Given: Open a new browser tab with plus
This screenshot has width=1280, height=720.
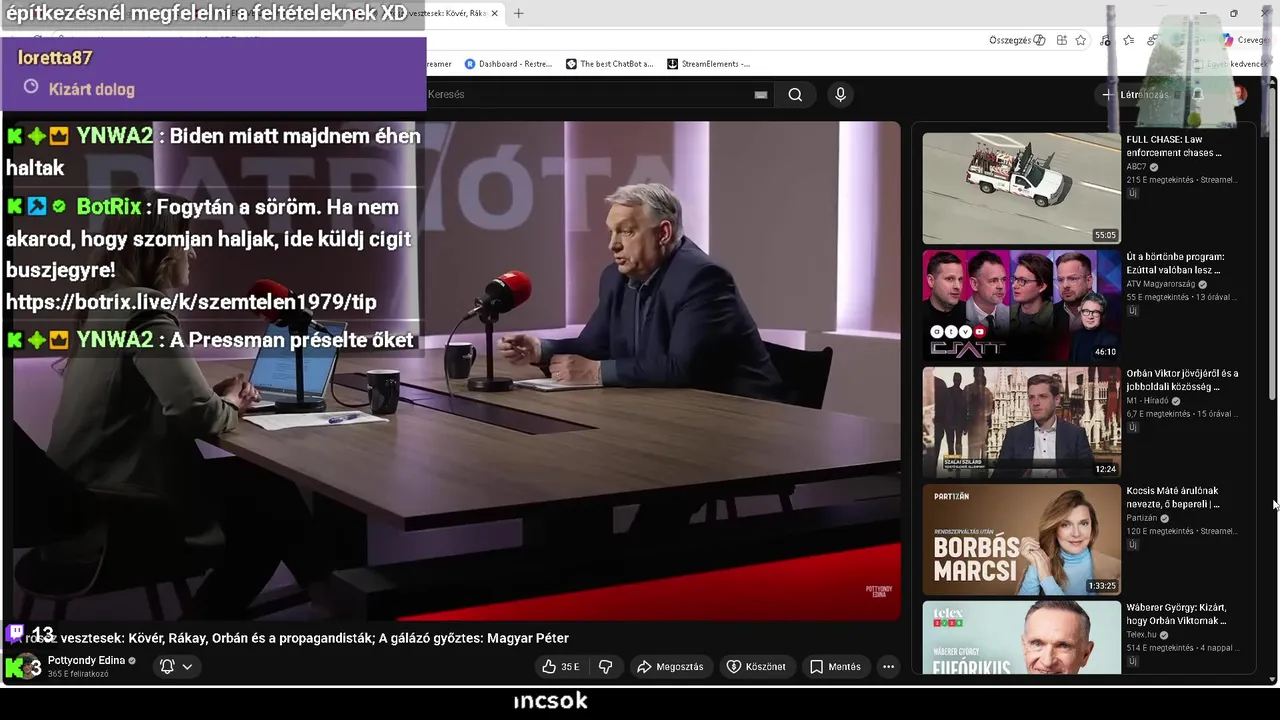Looking at the screenshot, I should click(x=518, y=13).
